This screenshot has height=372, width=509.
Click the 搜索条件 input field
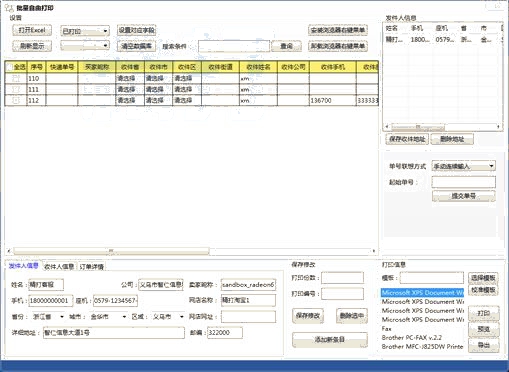coord(234,46)
